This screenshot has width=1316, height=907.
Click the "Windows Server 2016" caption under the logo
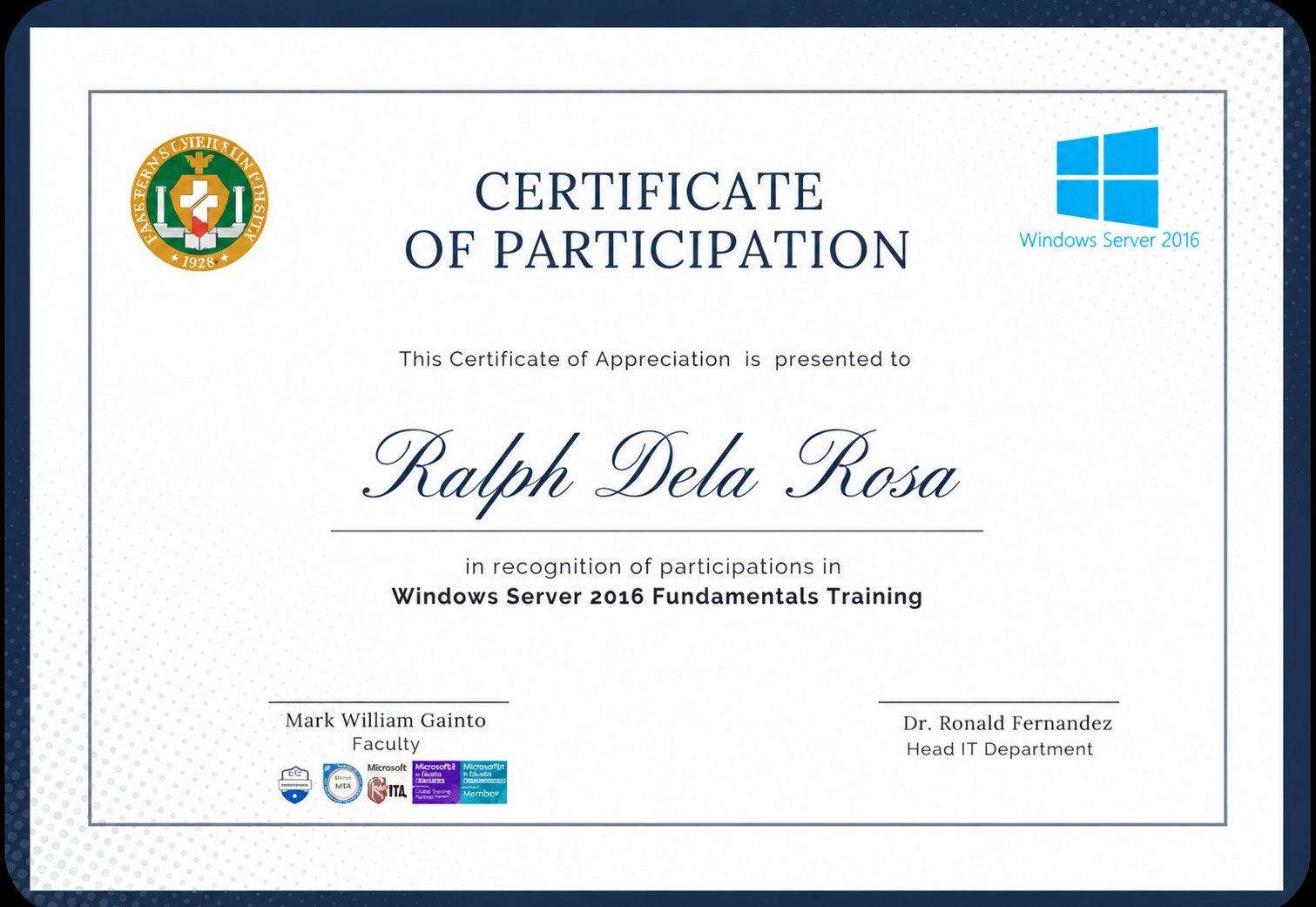tap(1109, 240)
